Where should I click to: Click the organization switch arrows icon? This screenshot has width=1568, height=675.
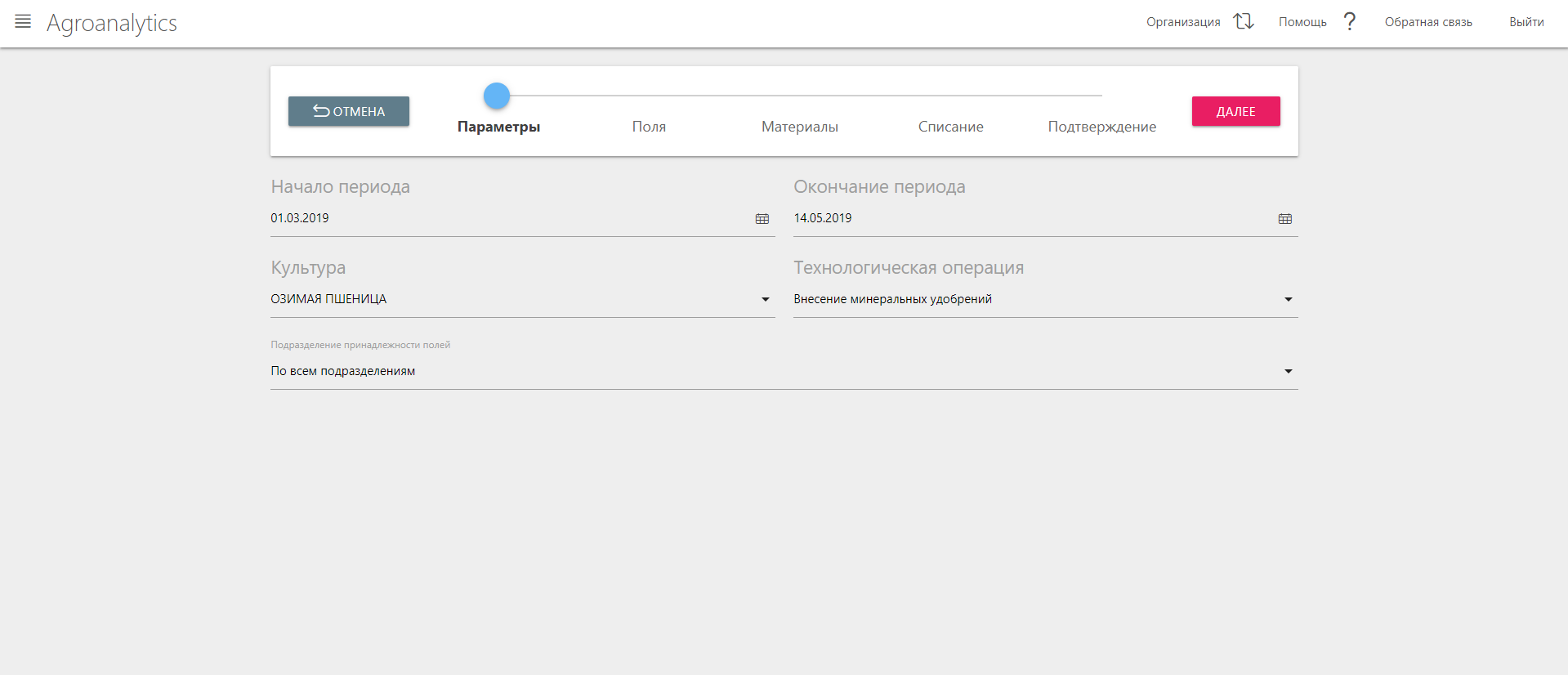point(1243,22)
